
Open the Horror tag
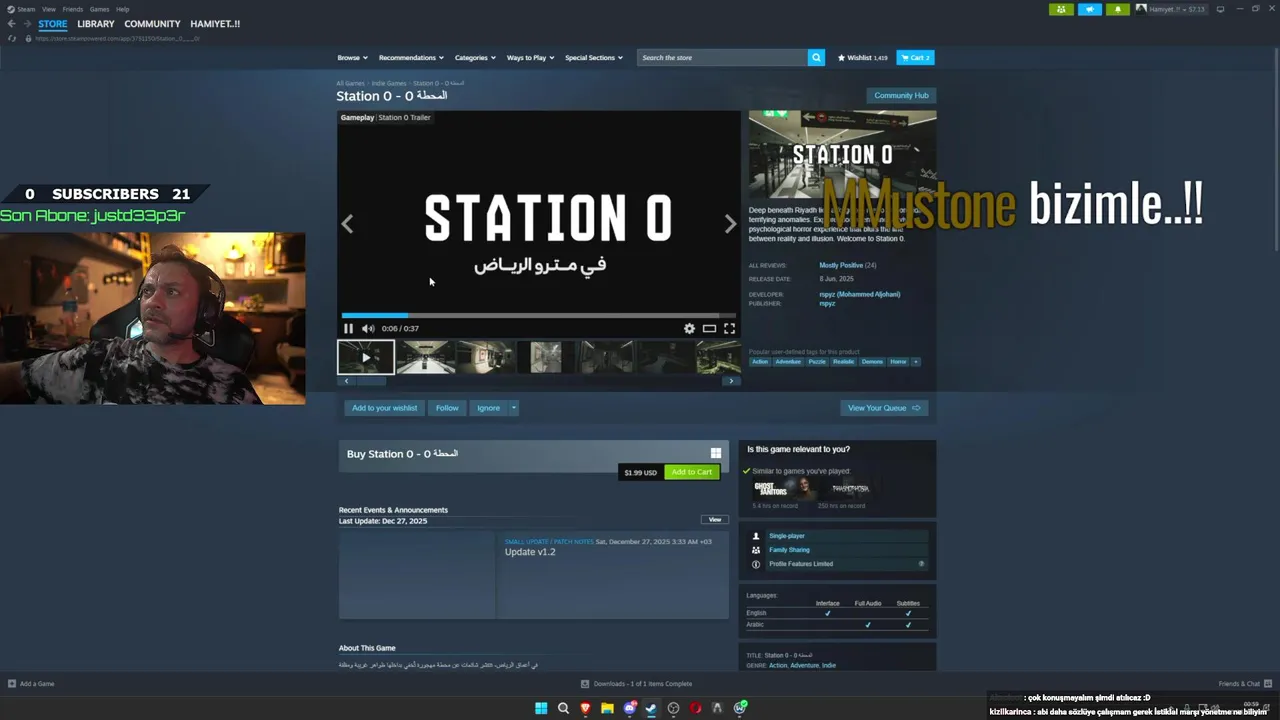[x=898, y=361]
